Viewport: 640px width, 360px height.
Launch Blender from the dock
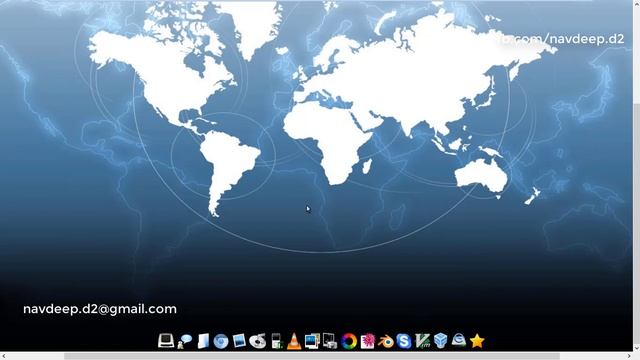coord(386,341)
